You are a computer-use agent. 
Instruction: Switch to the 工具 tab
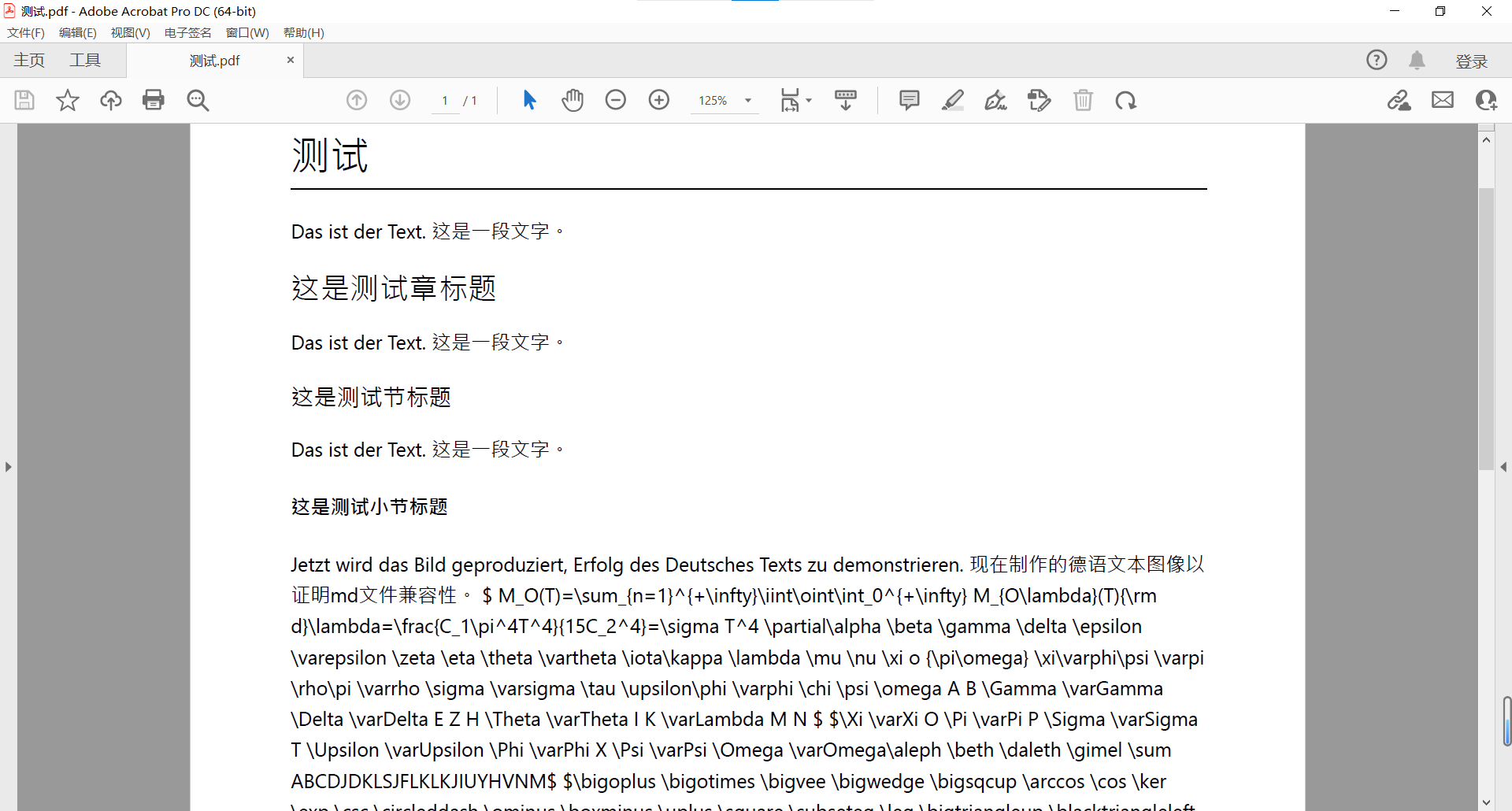pyautogui.click(x=85, y=61)
